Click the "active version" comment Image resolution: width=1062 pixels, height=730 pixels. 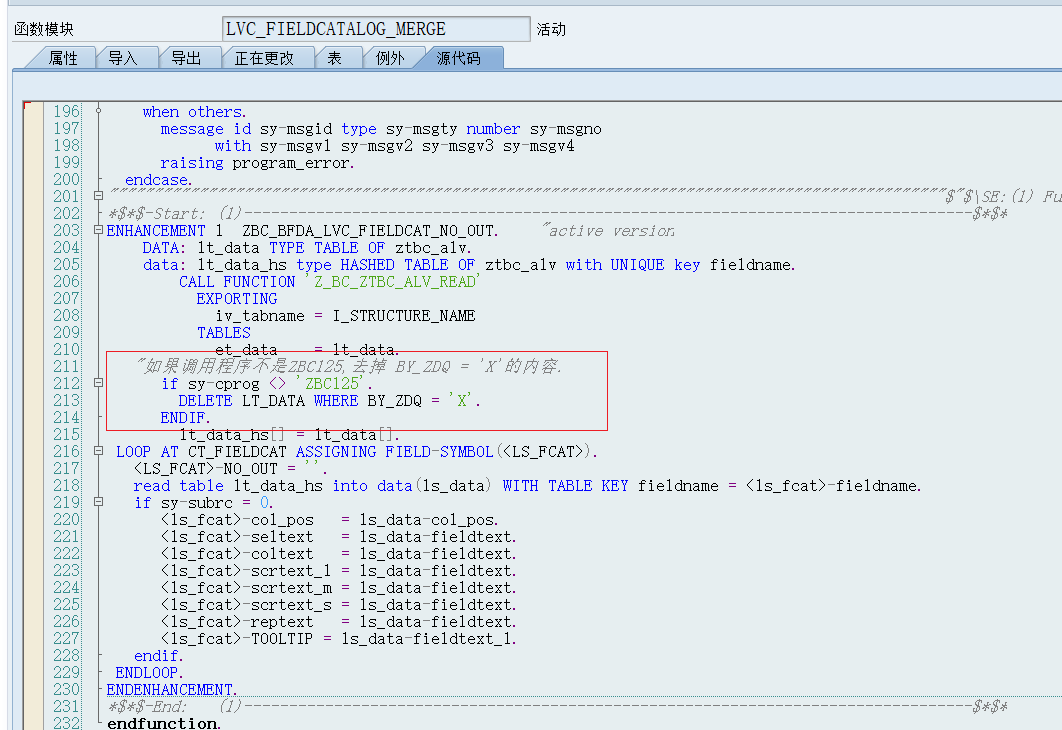(x=608, y=231)
